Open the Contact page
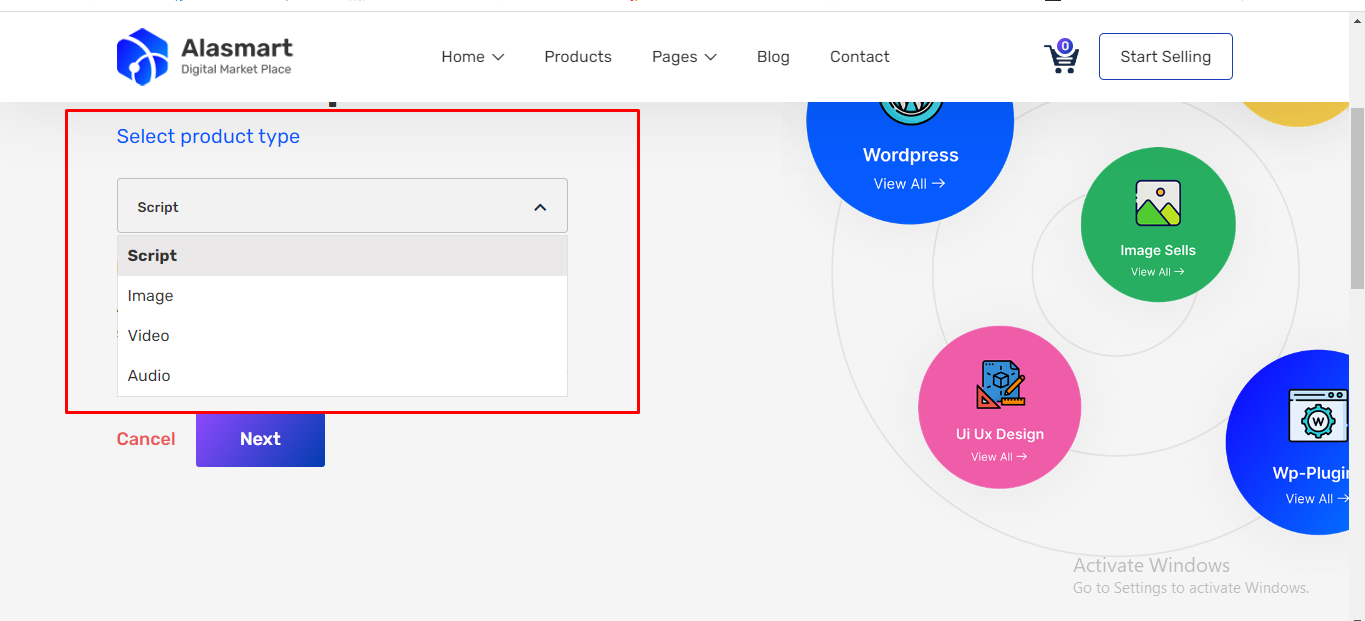This screenshot has height=621, width=1365. point(859,57)
